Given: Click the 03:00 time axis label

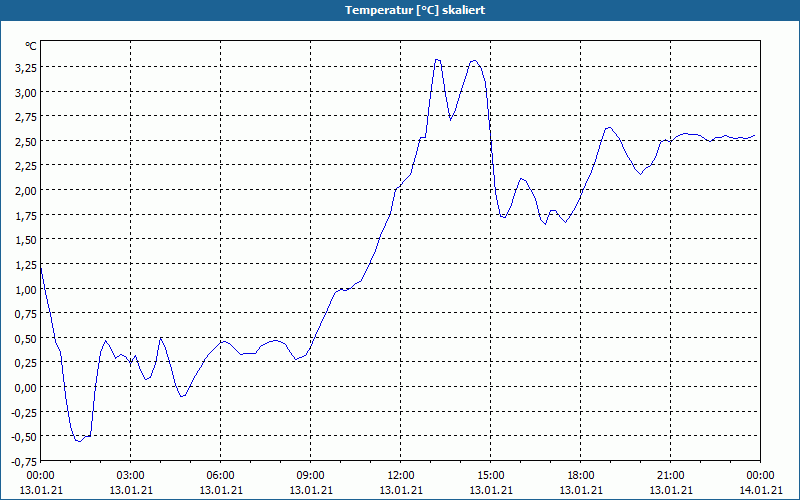Looking at the screenshot, I should pyautogui.click(x=131, y=476).
